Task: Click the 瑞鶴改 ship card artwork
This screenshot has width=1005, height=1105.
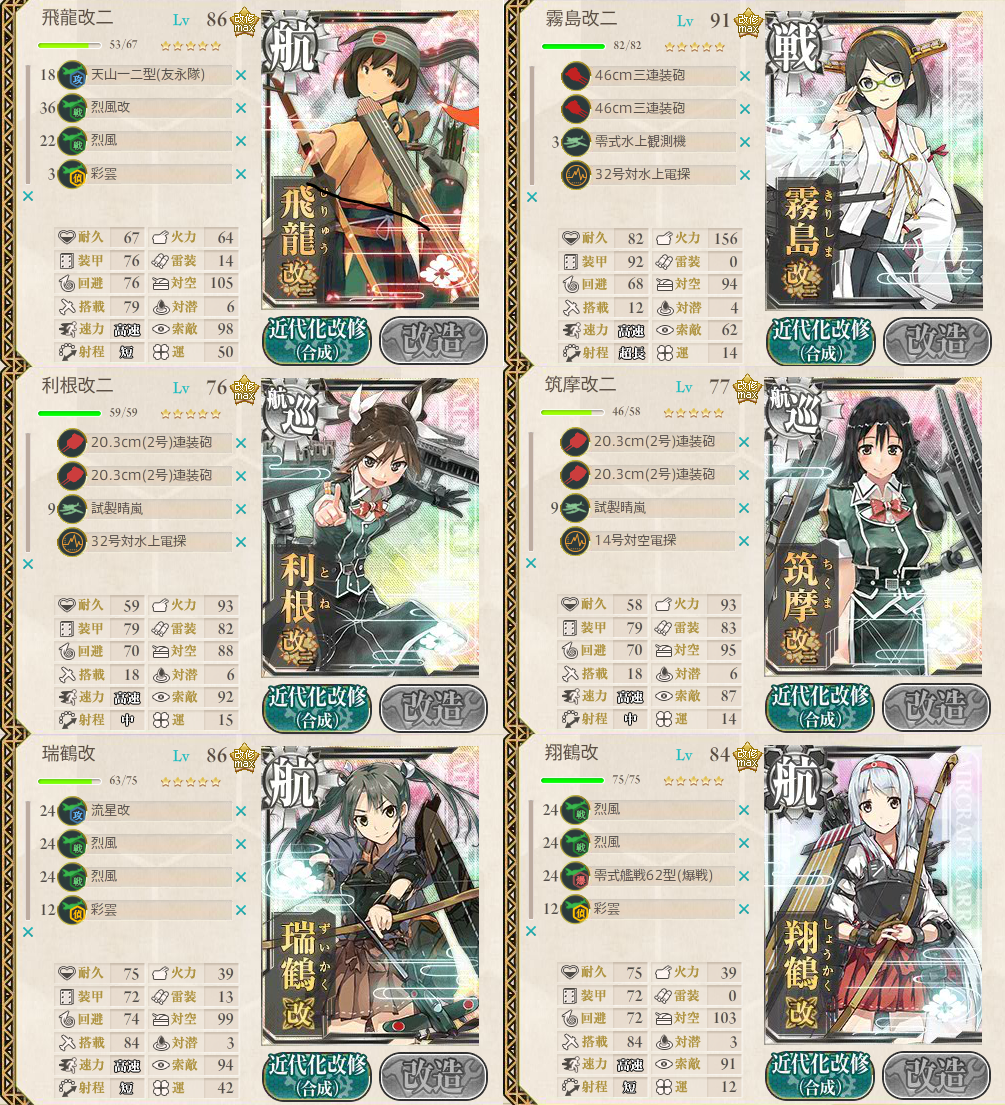Action: [x=370, y=895]
